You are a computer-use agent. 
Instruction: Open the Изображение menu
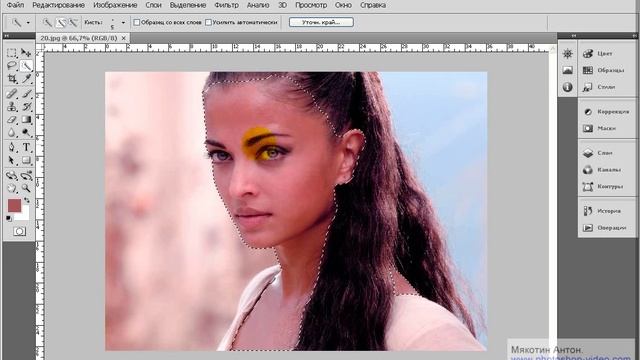tap(115, 5)
